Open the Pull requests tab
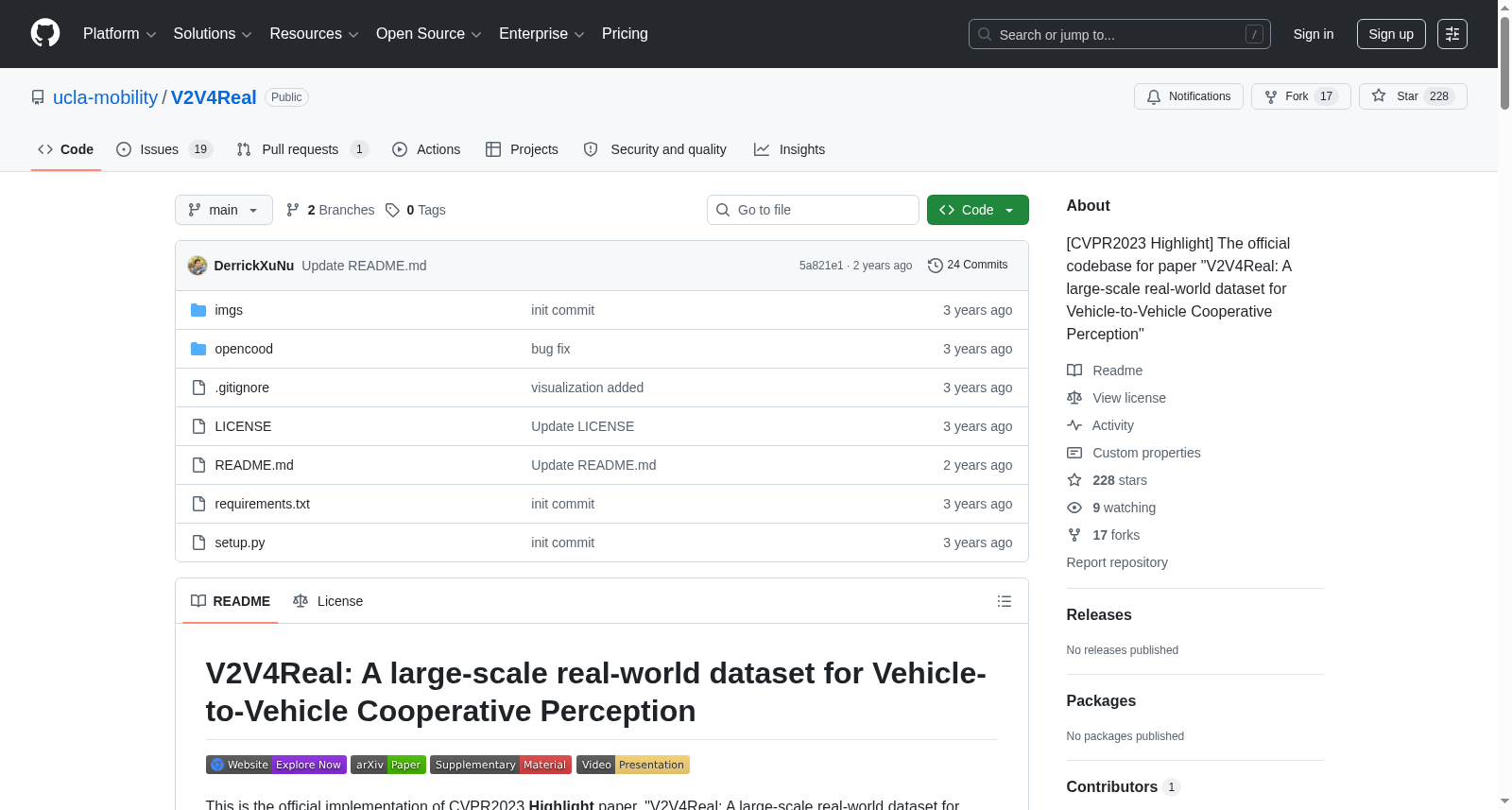Viewport: 1512px width, 810px height. coord(302,149)
